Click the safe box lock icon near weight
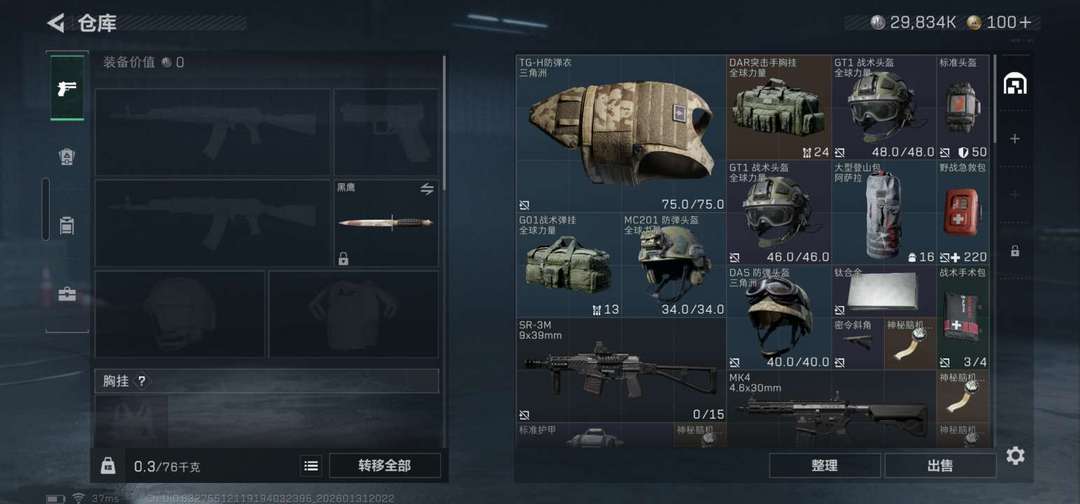The height and width of the screenshot is (504, 1080). point(108,466)
